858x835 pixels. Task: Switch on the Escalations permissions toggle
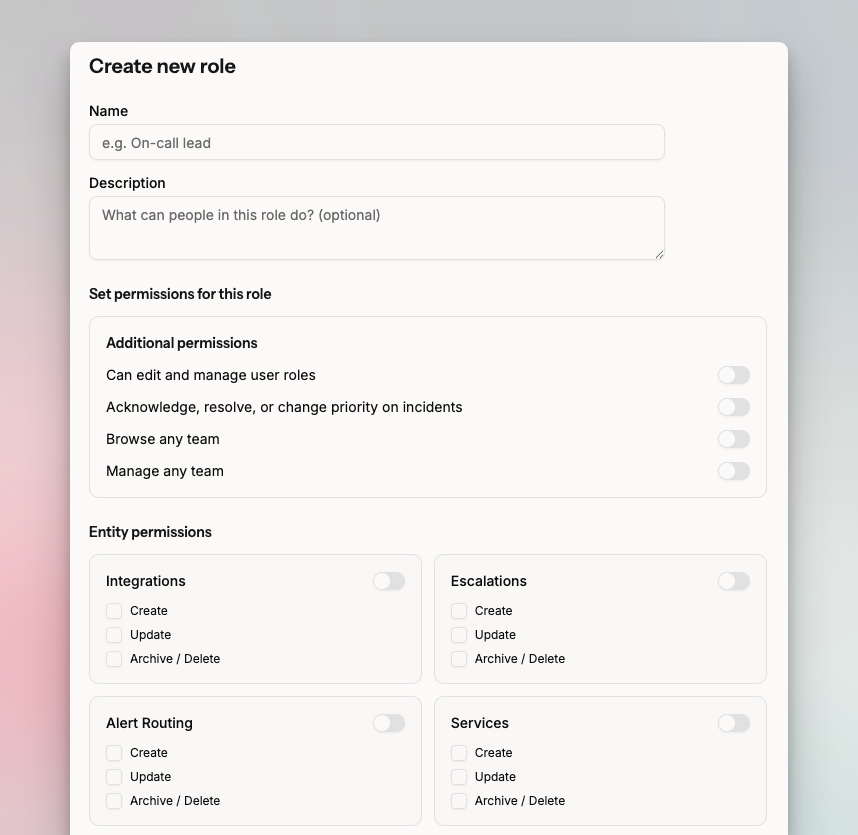[x=733, y=581]
